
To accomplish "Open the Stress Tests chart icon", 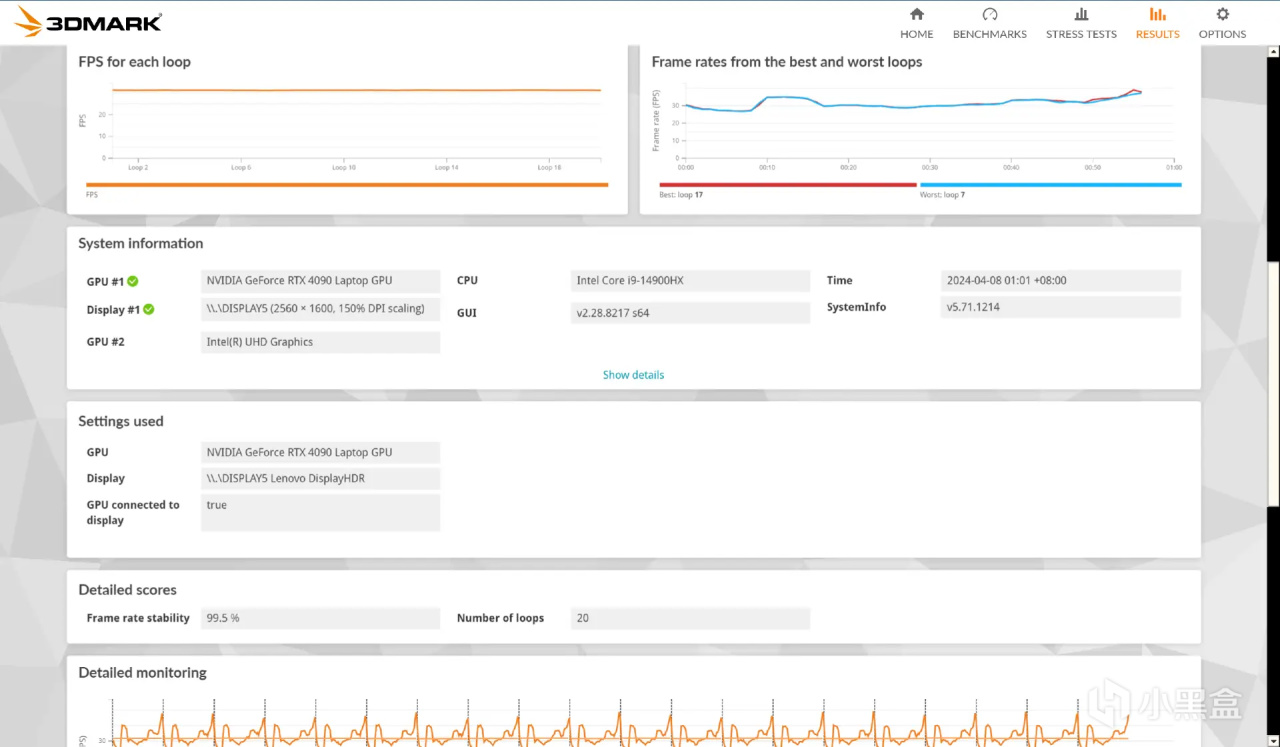I will pyautogui.click(x=1081, y=14).
